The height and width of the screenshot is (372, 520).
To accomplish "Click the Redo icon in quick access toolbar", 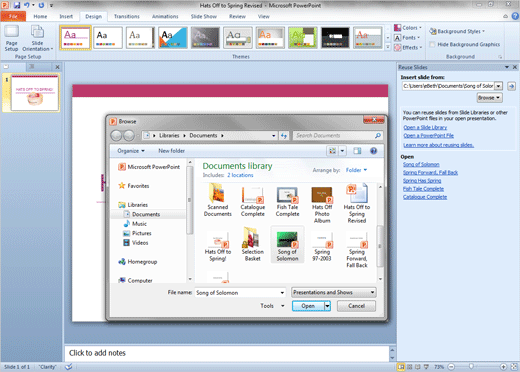I will (41, 5).
